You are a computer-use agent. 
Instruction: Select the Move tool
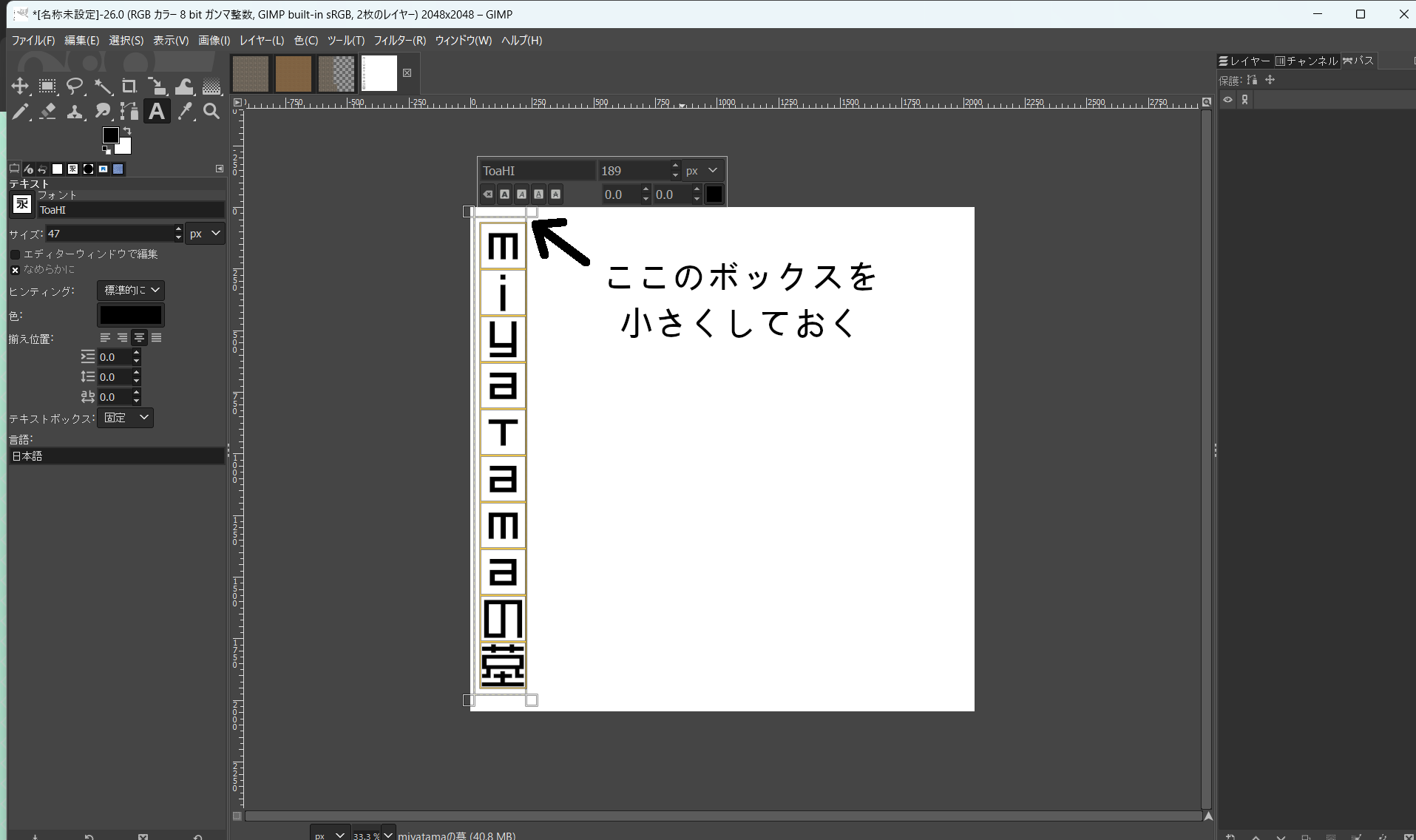point(20,87)
